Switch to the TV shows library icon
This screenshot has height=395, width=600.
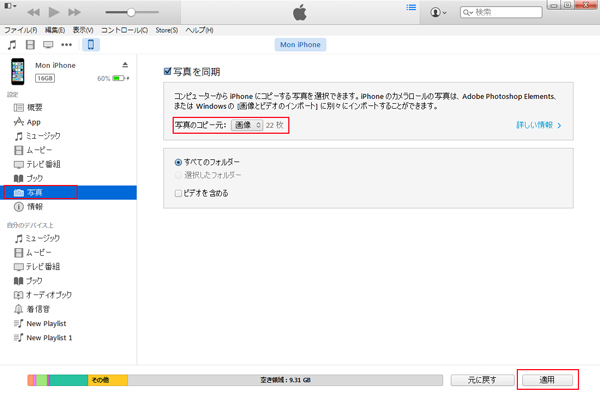(x=48, y=45)
